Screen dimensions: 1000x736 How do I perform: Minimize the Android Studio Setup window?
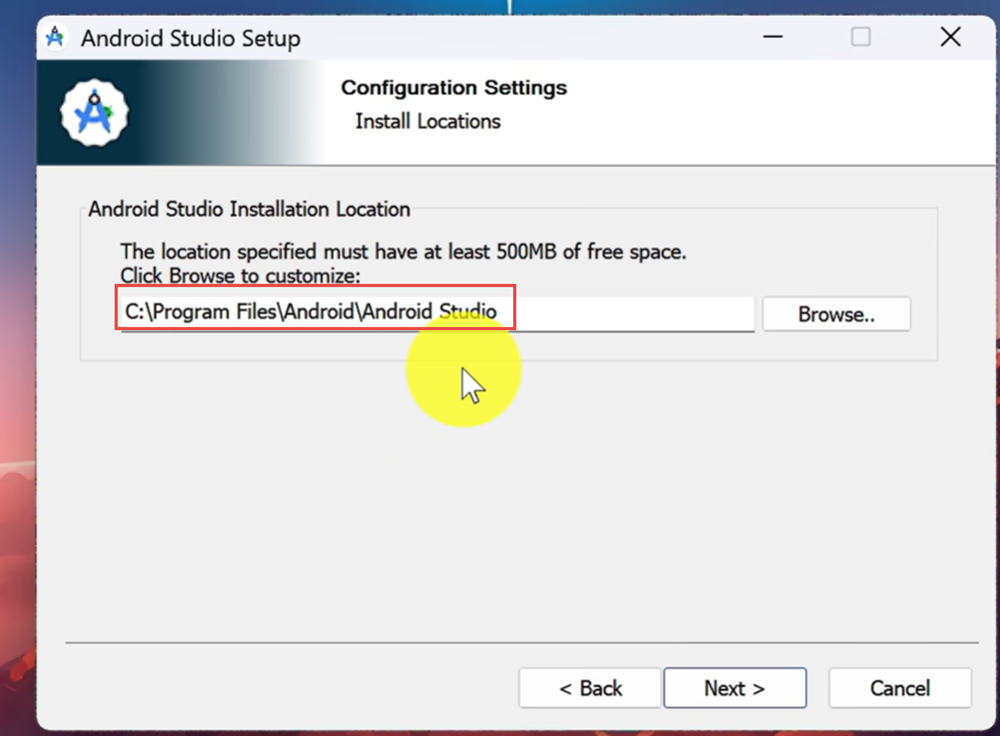pyautogui.click(x=773, y=38)
